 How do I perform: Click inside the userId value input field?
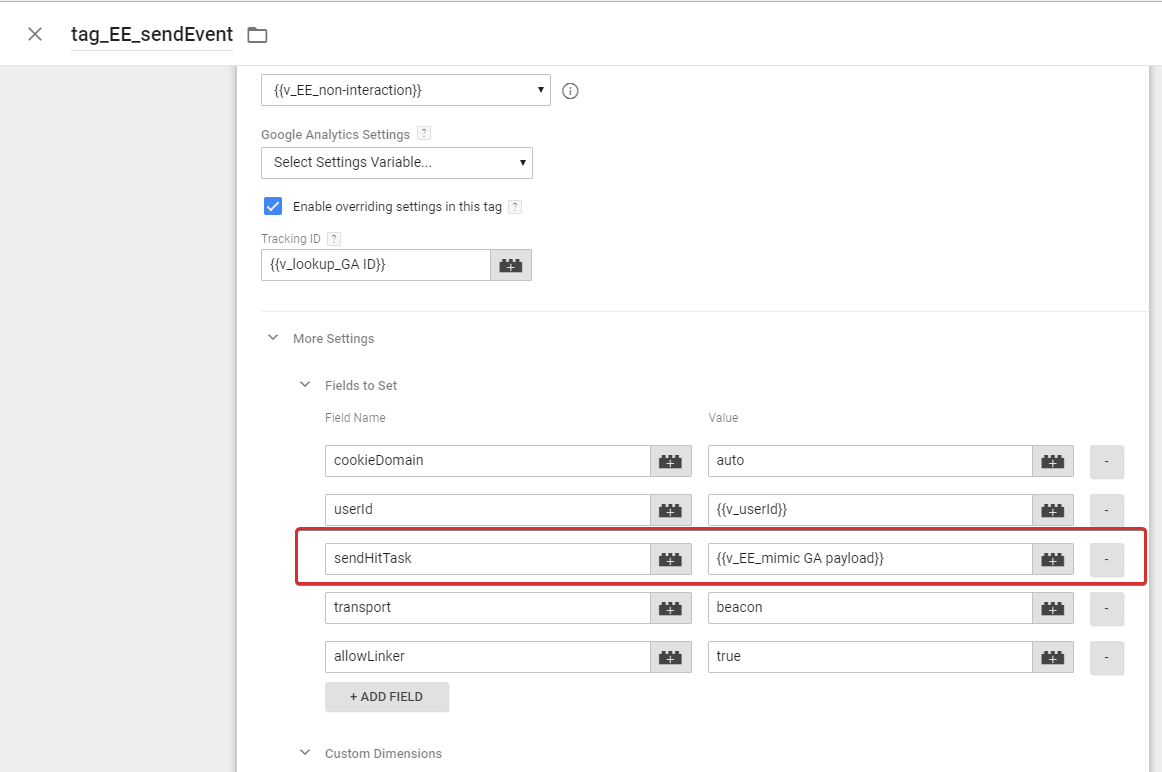coord(869,509)
